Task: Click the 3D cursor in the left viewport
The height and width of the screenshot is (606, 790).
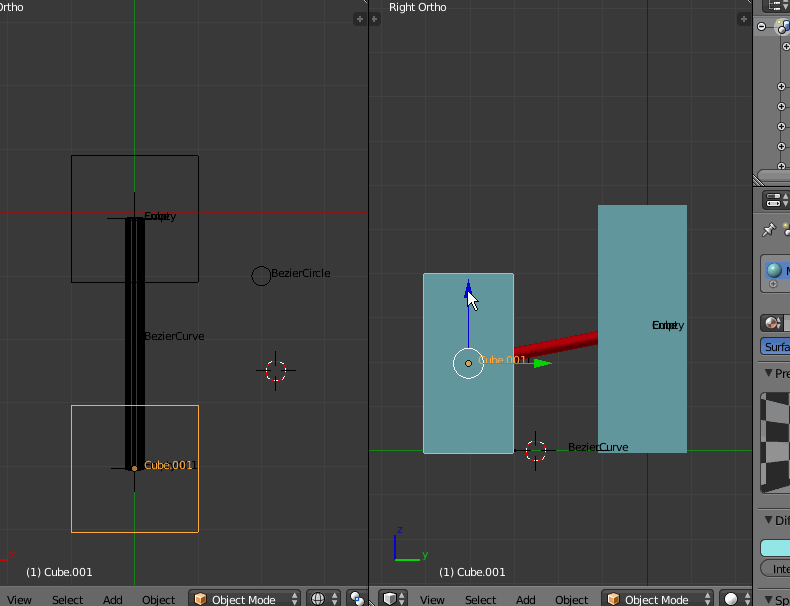Action: click(x=276, y=371)
